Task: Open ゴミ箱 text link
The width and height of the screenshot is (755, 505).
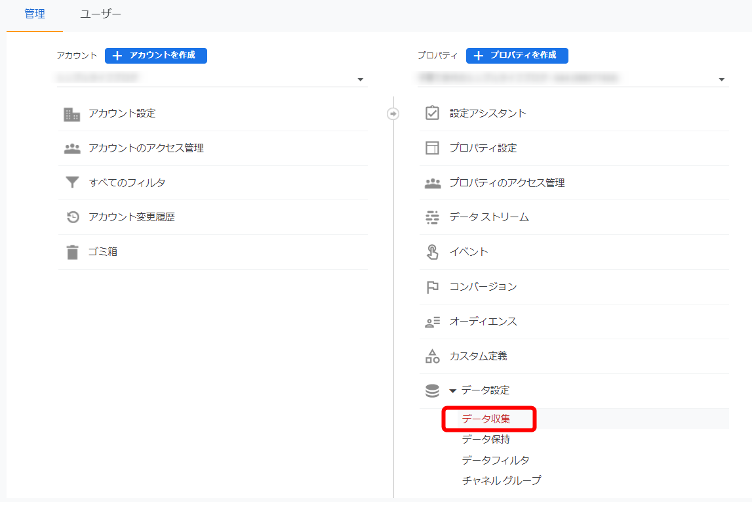Action: click(103, 252)
